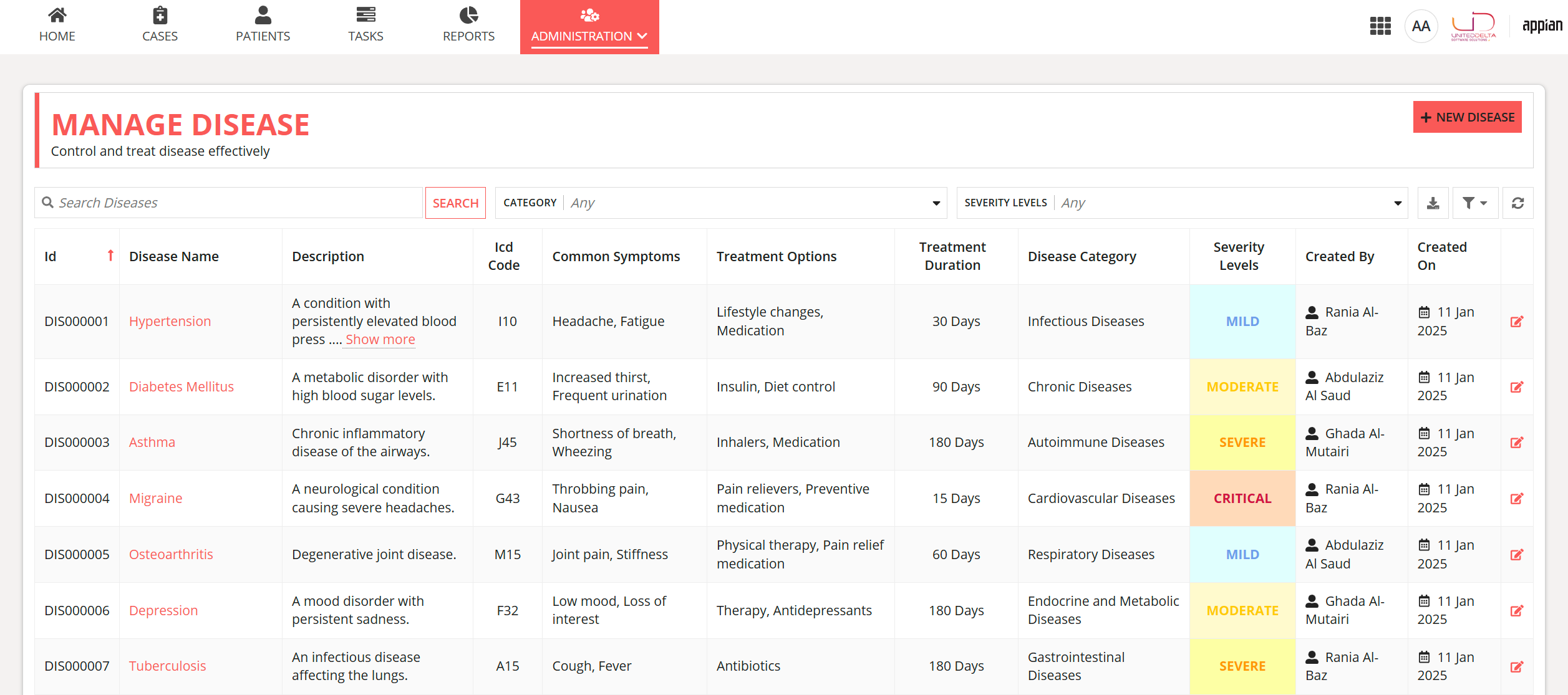The width and height of the screenshot is (1568, 695).
Task: Open the app navigation grid icon
Action: (x=1380, y=26)
